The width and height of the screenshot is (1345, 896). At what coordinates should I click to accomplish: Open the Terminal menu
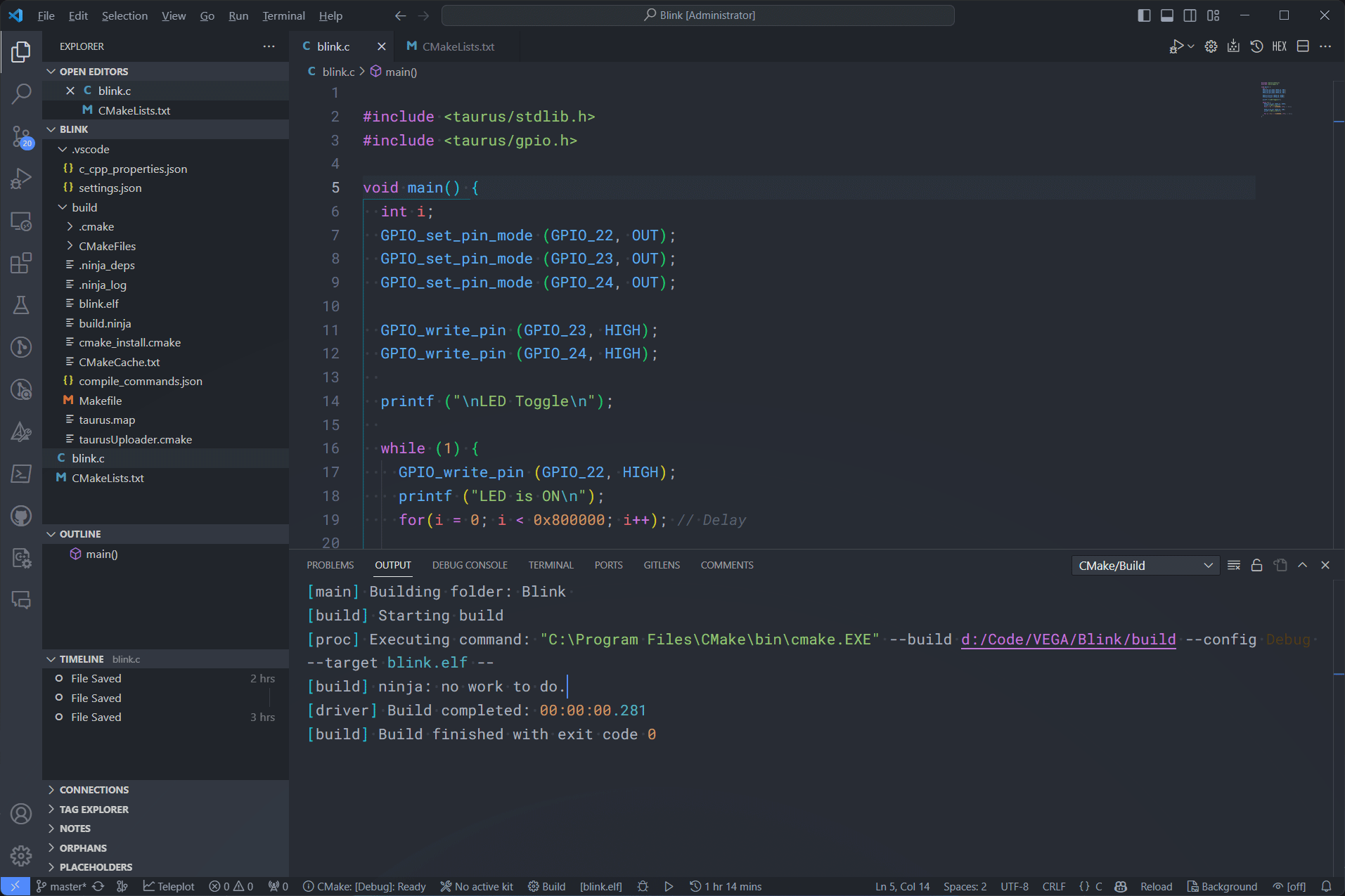click(x=283, y=15)
